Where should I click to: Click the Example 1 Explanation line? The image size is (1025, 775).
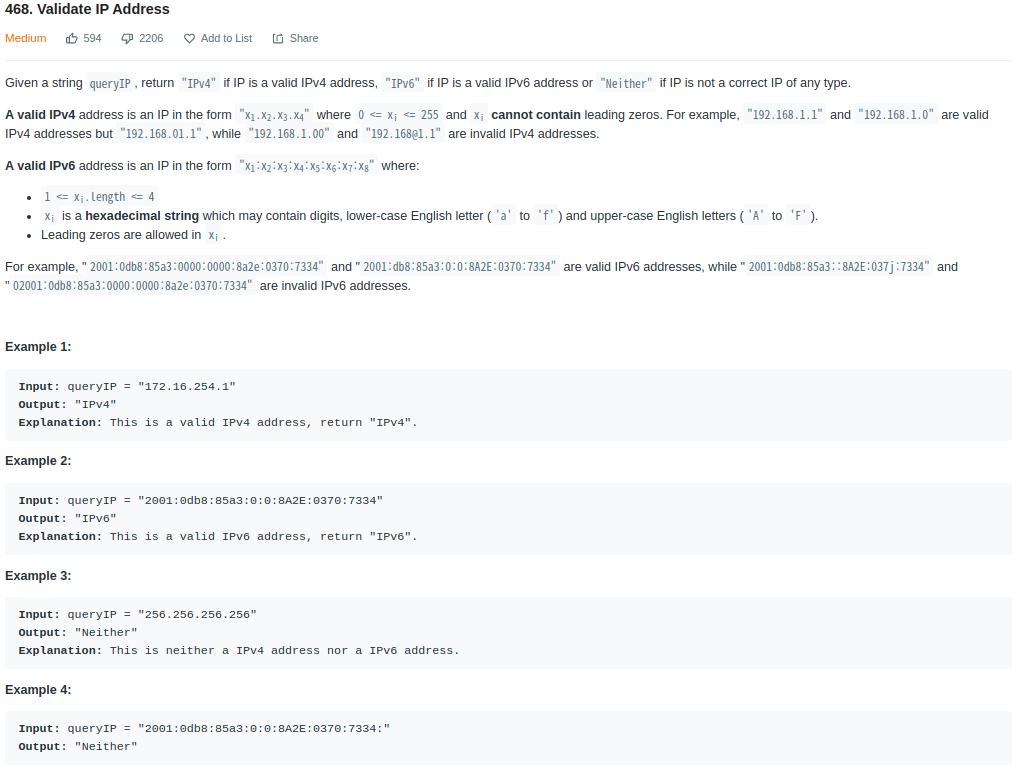218,423
